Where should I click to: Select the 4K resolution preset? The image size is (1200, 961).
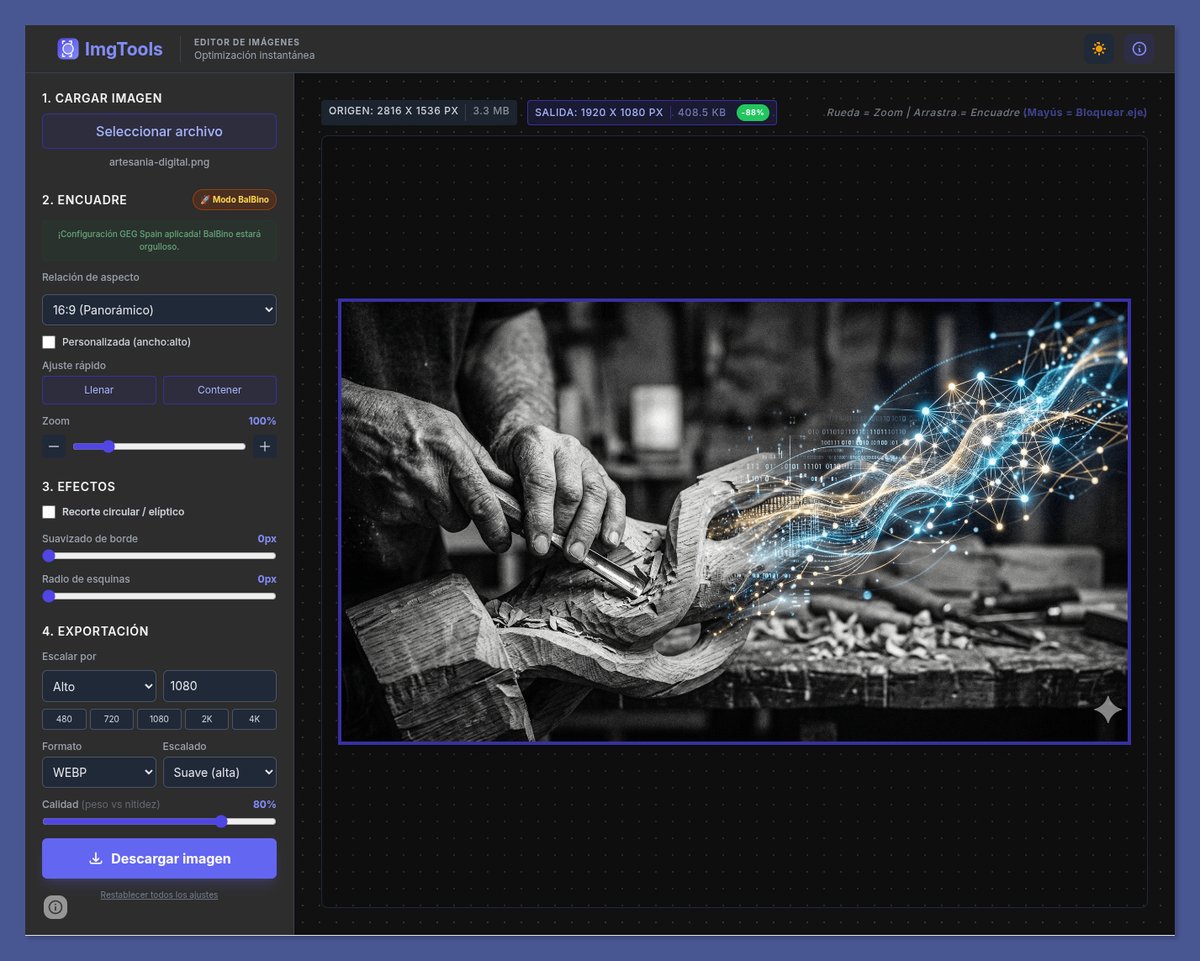(x=254, y=718)
